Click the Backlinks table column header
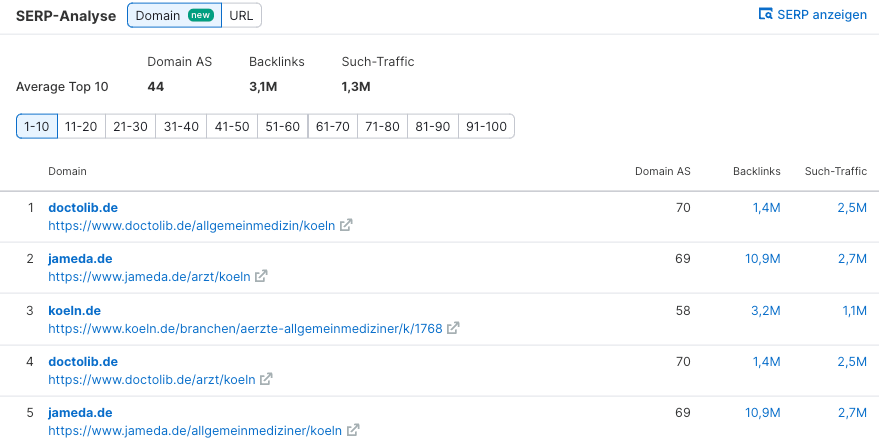Image resolution: width=879 pixels, height=441 pixels. (x=757, y=171)
